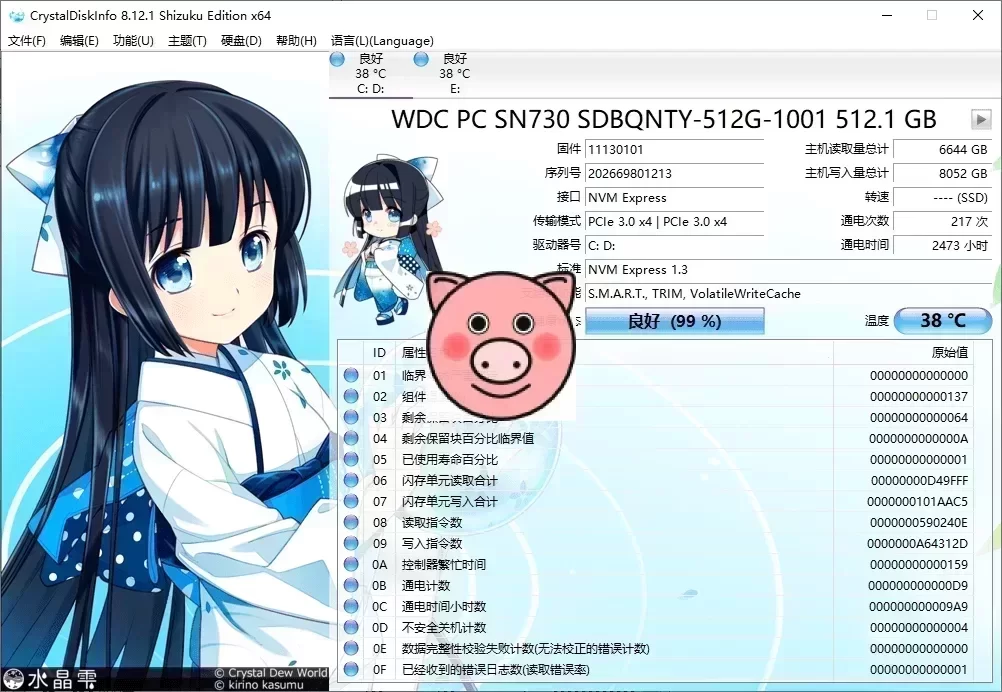The image size is (1002, 692).
Task: Open the 主题(T) menu
Action: pyautogui.click(x=187, y=41)
